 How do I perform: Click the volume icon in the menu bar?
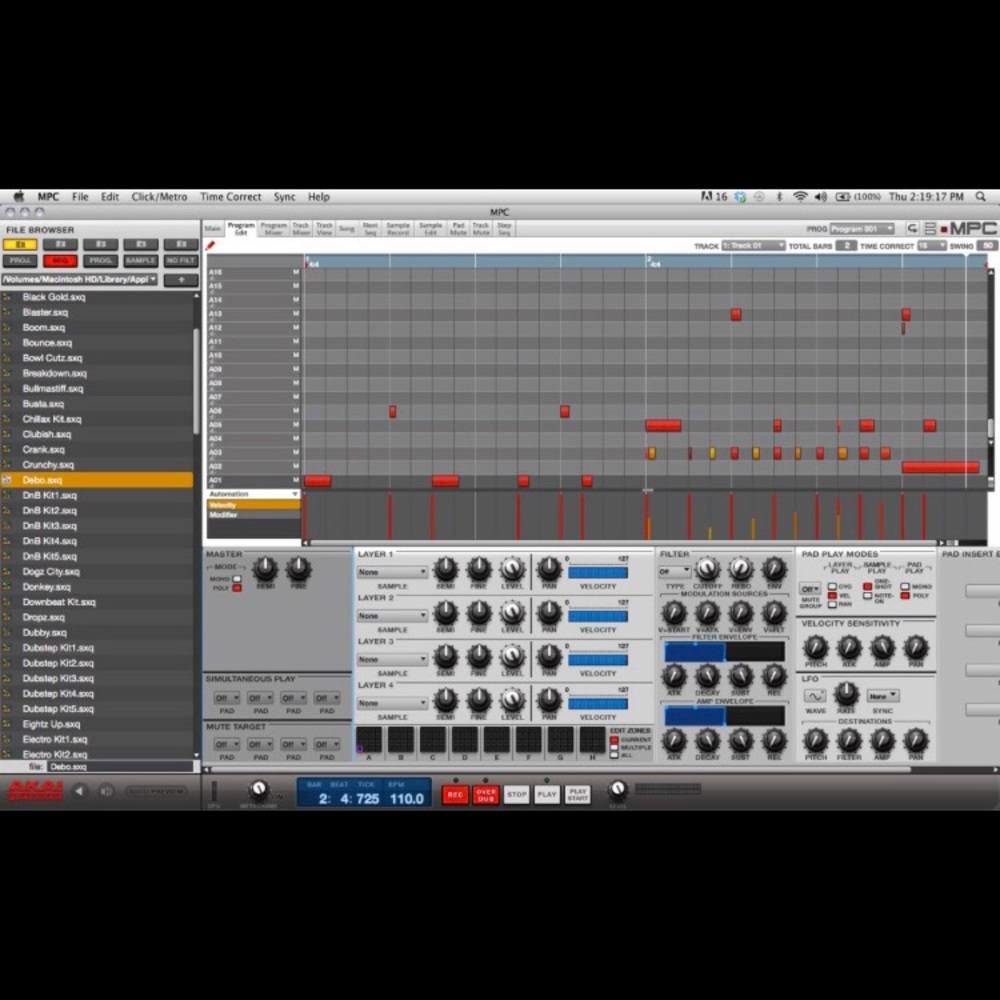821,196
